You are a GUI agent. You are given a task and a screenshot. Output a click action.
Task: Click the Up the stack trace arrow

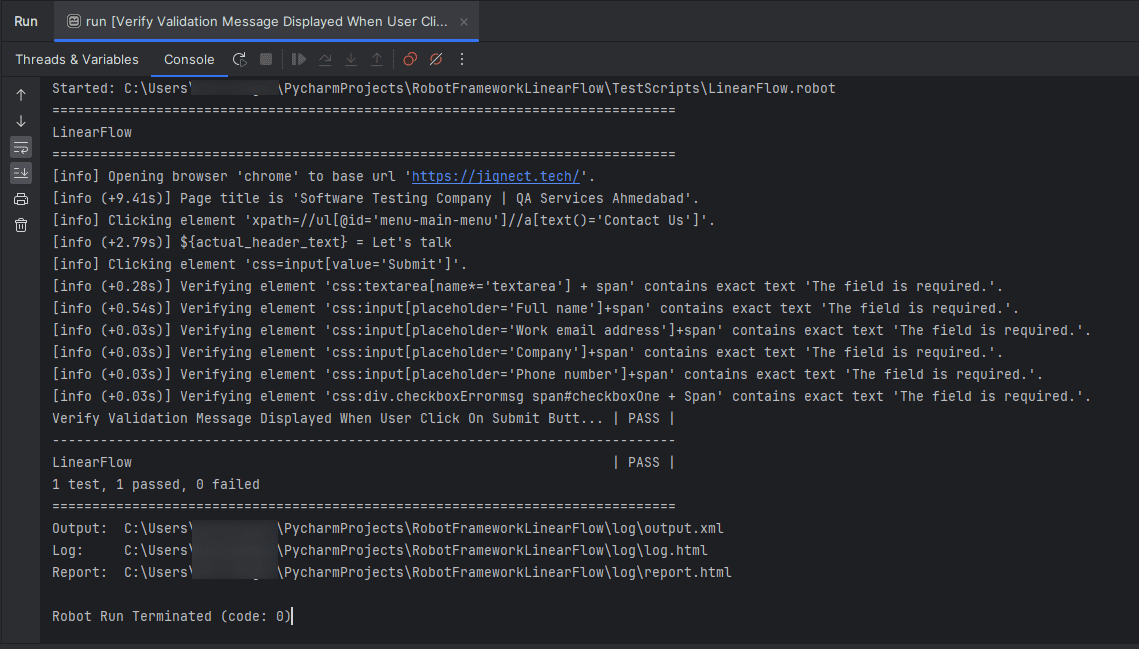pos(21,95)
